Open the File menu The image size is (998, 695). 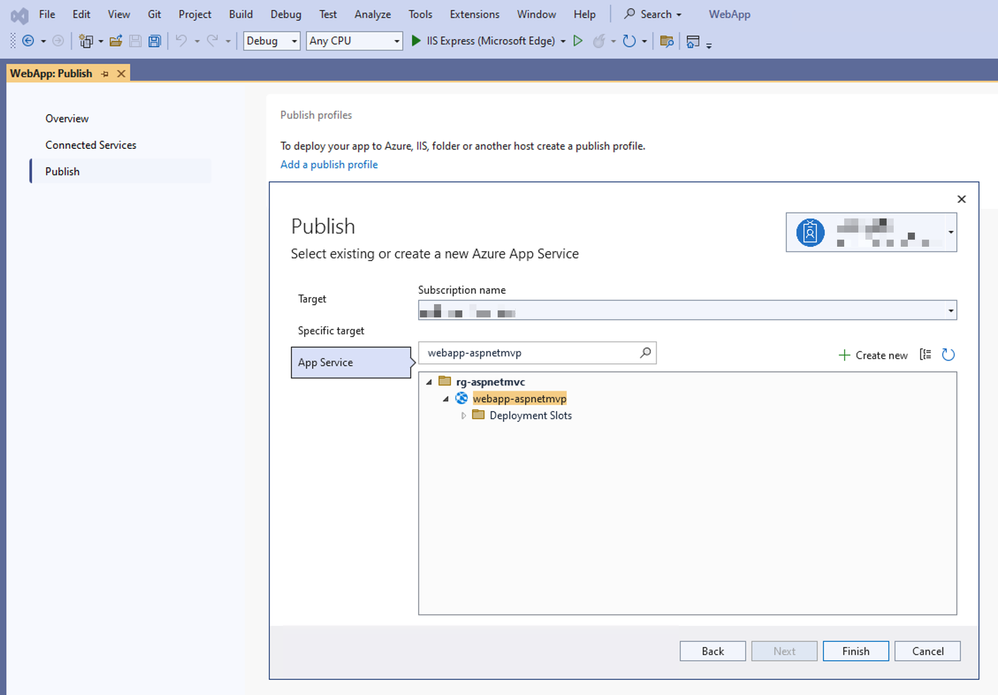(47, 14)
